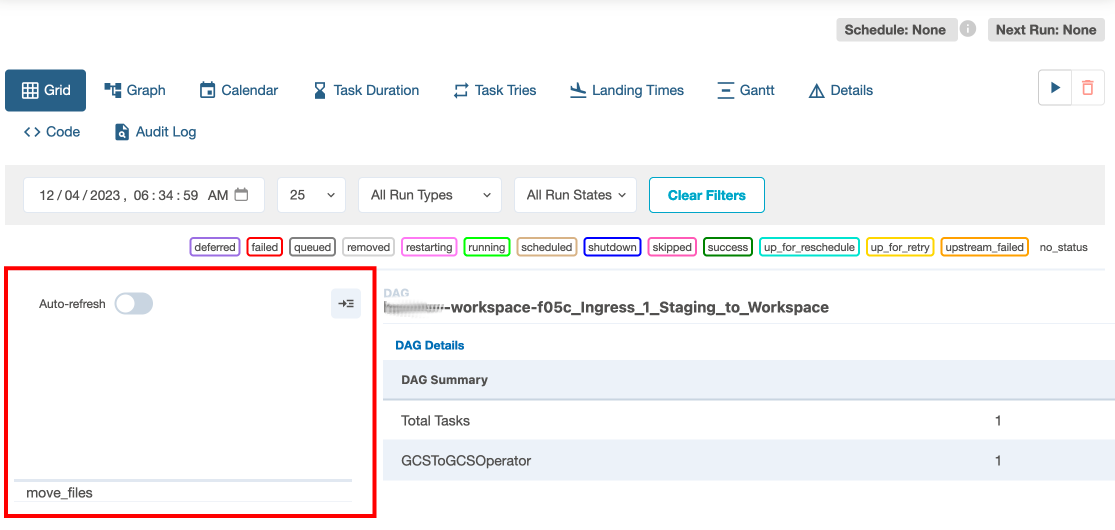Switch to the Graph tab
Viewport: 1115px width, 530px height.
134,90
